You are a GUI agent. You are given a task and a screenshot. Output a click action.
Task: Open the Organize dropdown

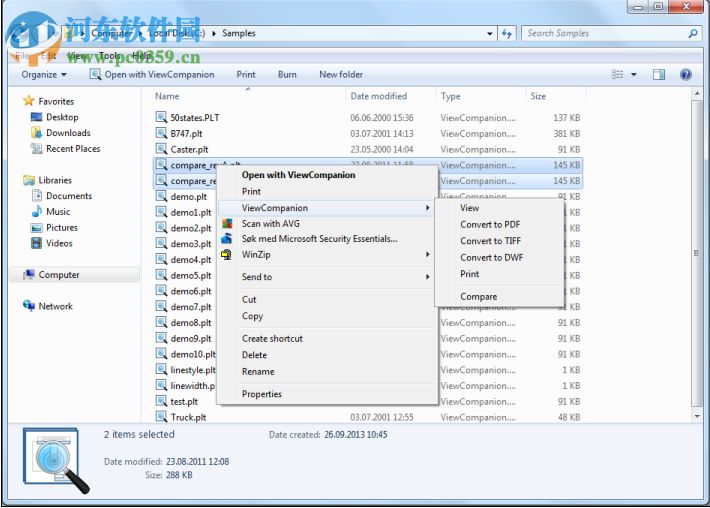(x=43, y=74)
